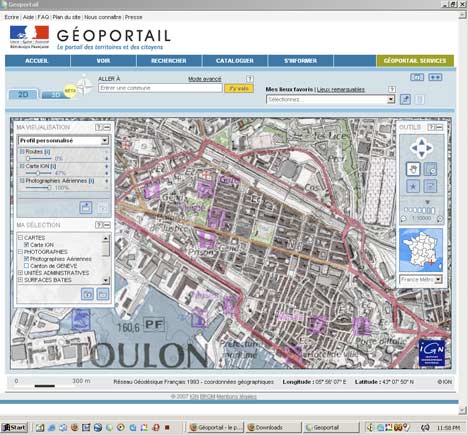Screen dimensions: 468x435
Task: Pan the map down with the bottom arrow
Action: click(422, 155)
